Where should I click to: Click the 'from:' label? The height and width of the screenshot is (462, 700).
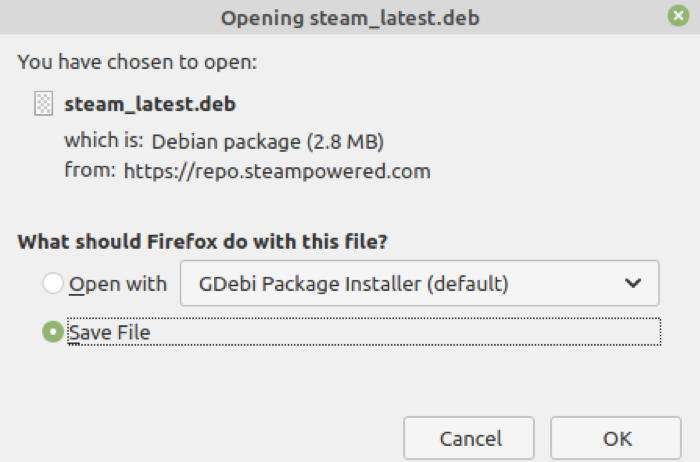point(90,171)
